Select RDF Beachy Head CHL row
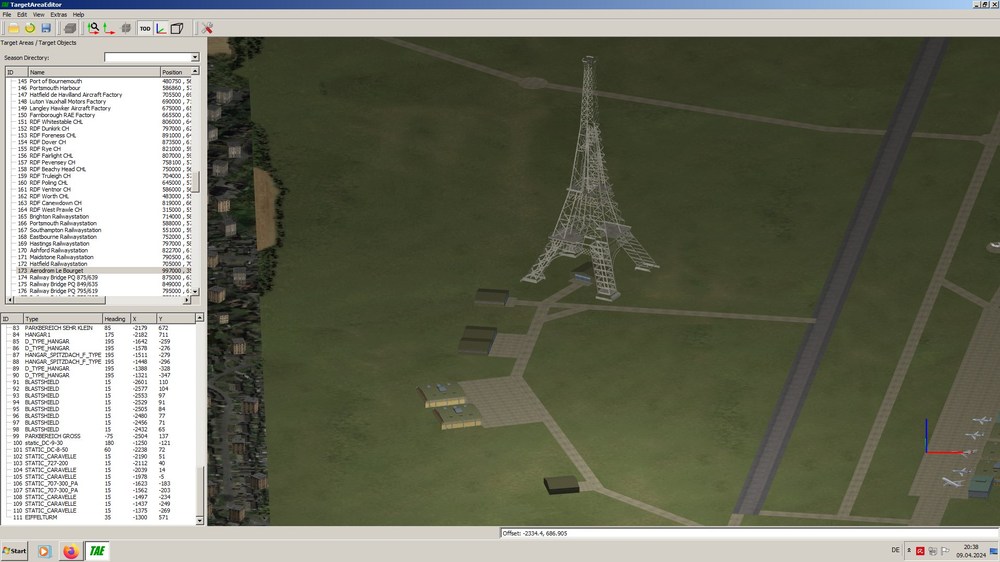Viewport: 1000px width, 562px height. coord(98,169)
